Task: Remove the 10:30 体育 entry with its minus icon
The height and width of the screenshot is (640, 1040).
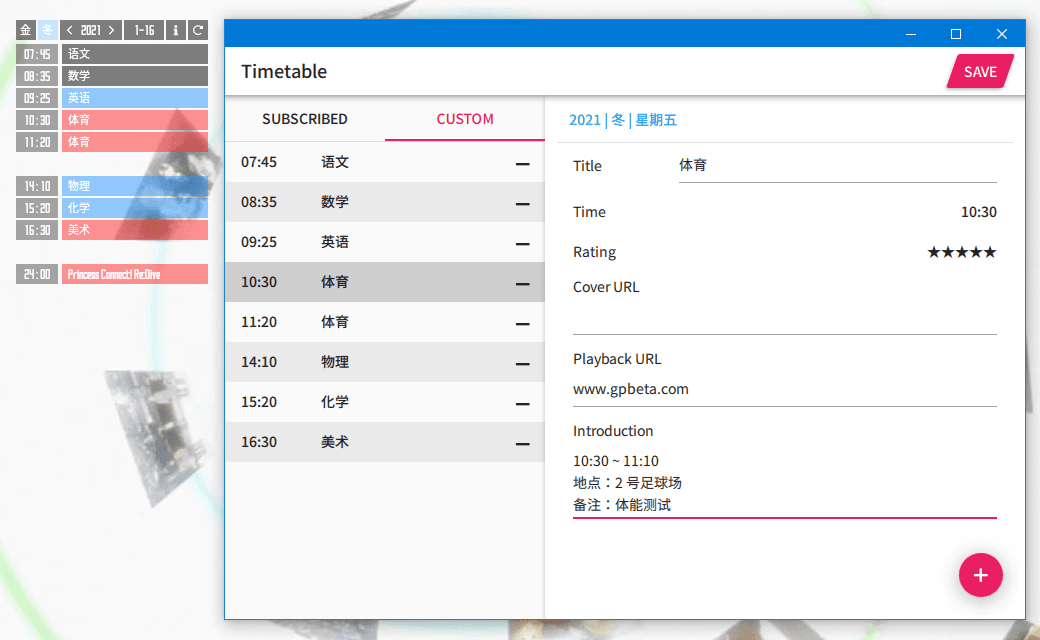Action: [x=523, y=283]
